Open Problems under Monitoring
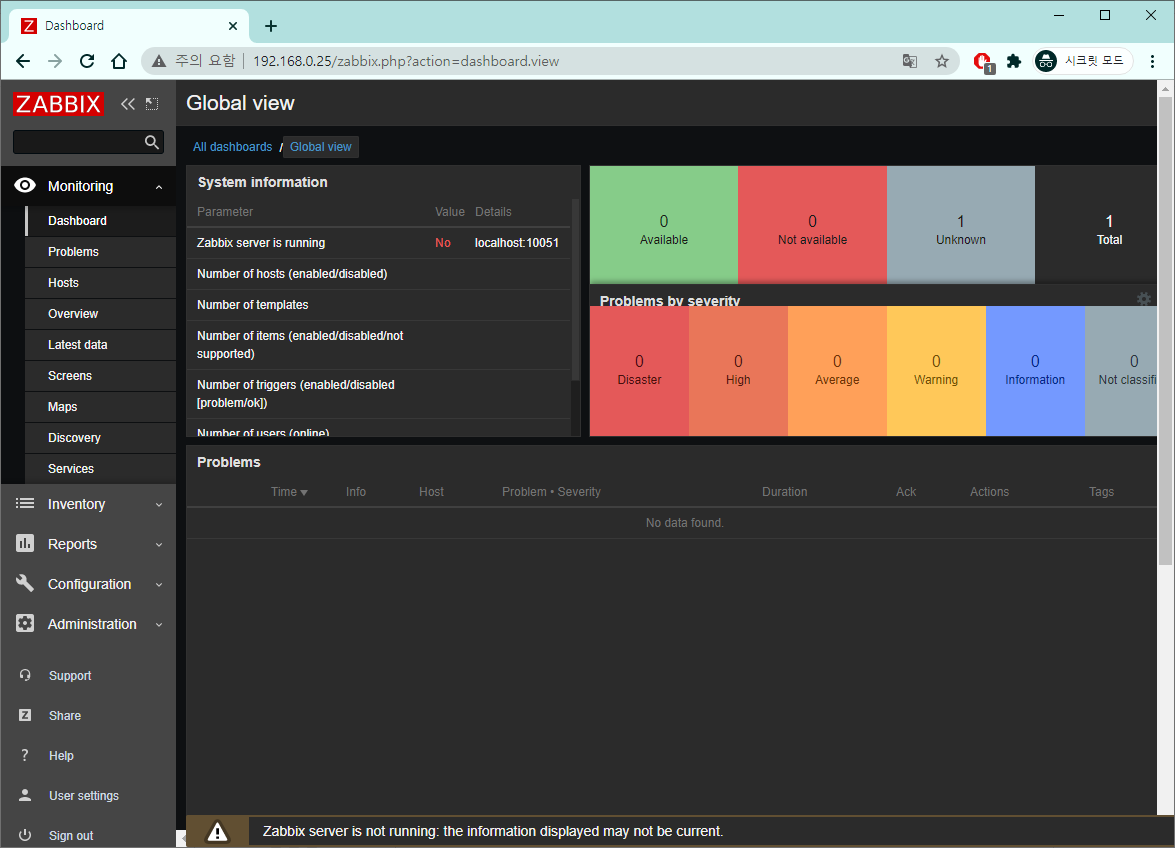 (x=100, y=252)
